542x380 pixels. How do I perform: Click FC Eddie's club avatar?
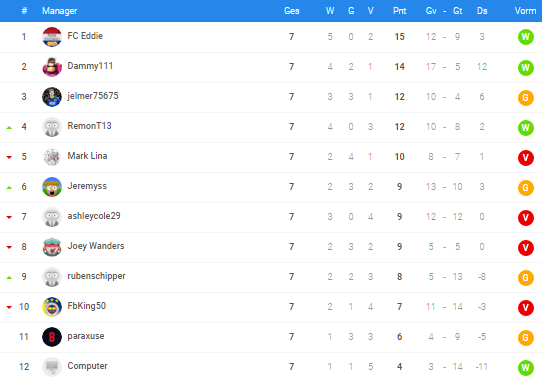(52, 37)
